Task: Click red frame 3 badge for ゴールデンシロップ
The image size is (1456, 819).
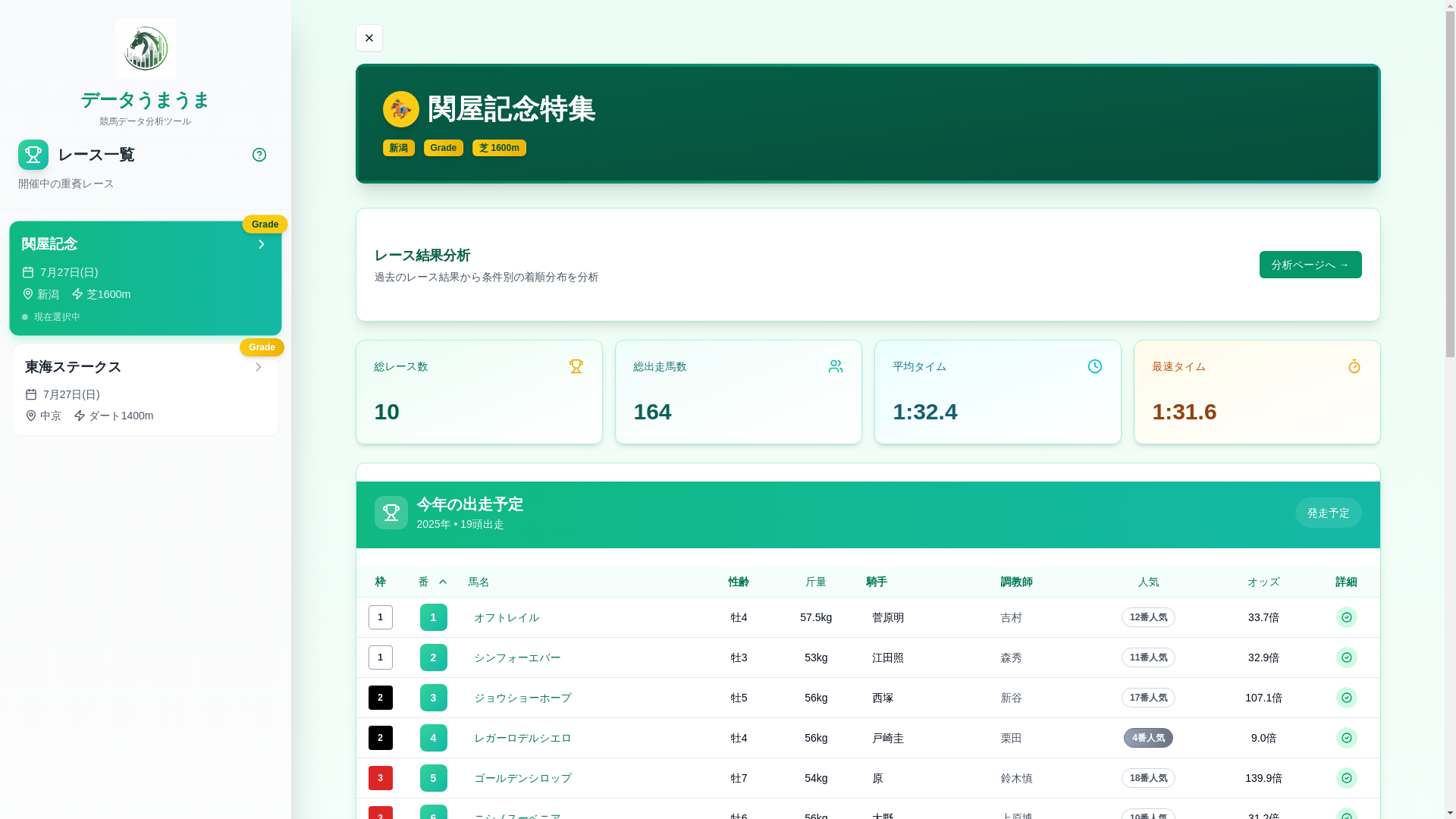Action: [x=381, y=778]
